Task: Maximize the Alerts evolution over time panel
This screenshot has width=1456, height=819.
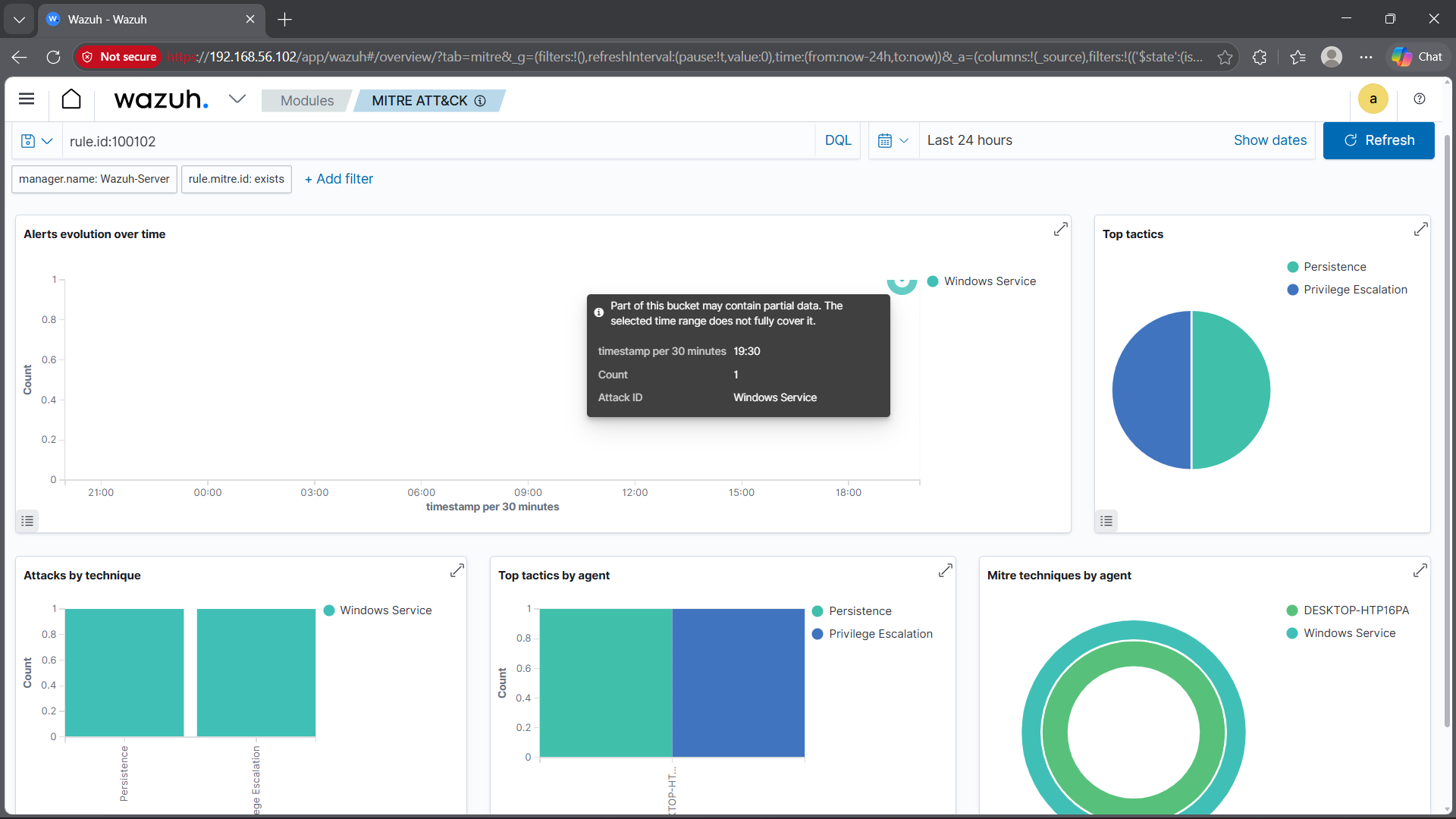Action: point(1061,229)
